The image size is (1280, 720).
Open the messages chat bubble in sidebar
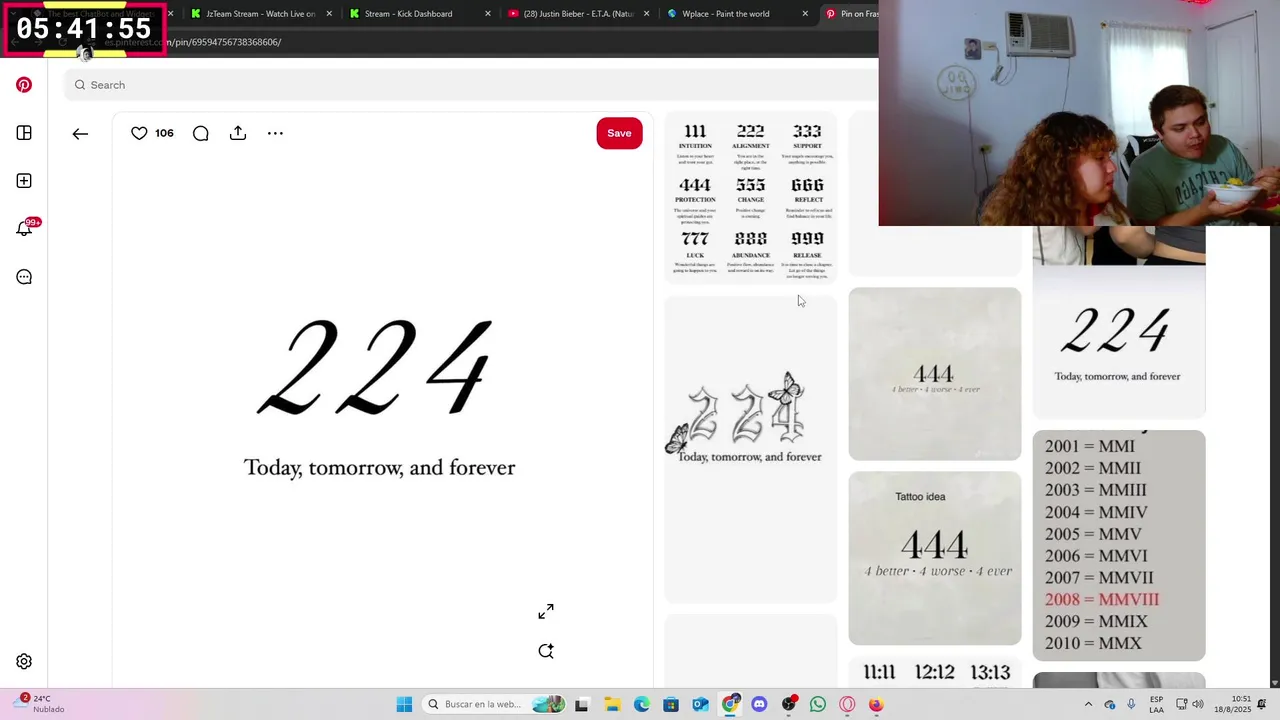(x=24, y=277)
